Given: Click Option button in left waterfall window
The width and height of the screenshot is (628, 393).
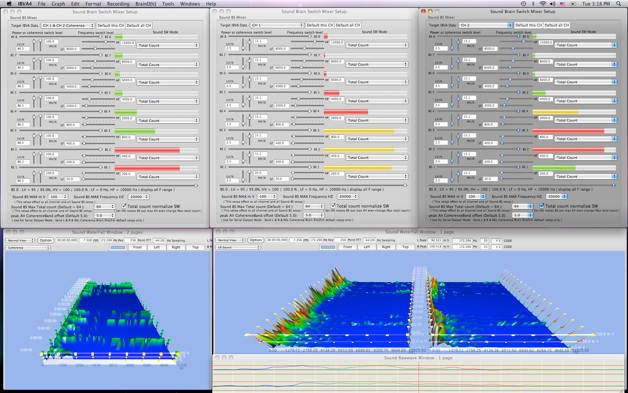Looking at the screenshot, I should click(46, 240).
